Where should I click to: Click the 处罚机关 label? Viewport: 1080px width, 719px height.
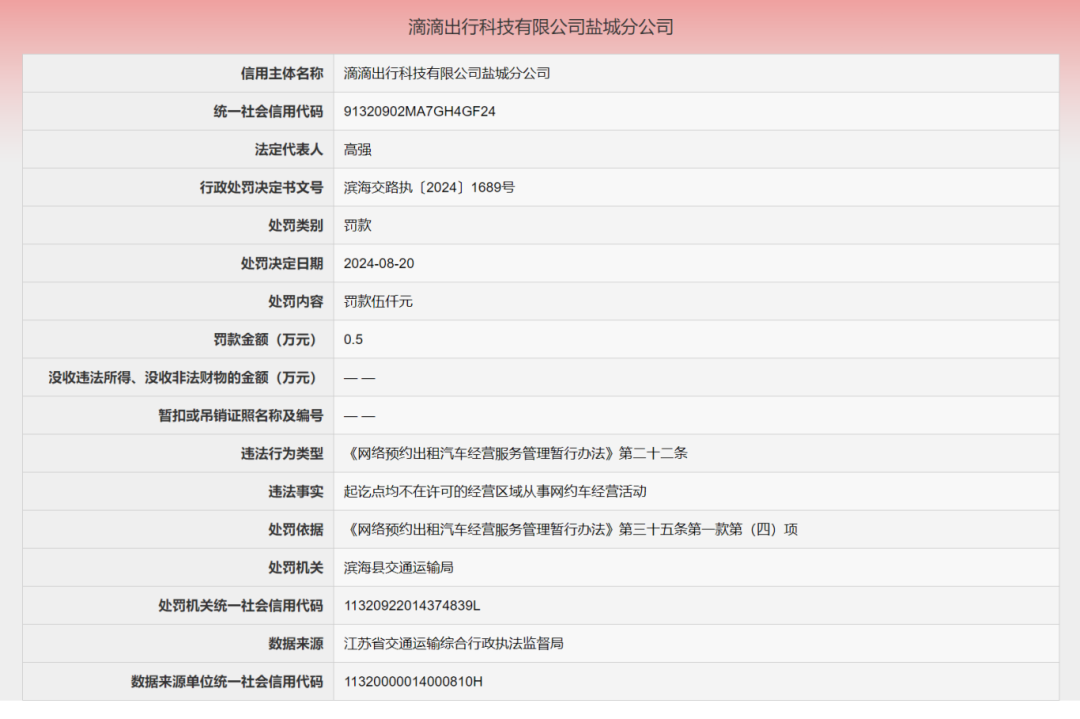click(x=295, y=567)
